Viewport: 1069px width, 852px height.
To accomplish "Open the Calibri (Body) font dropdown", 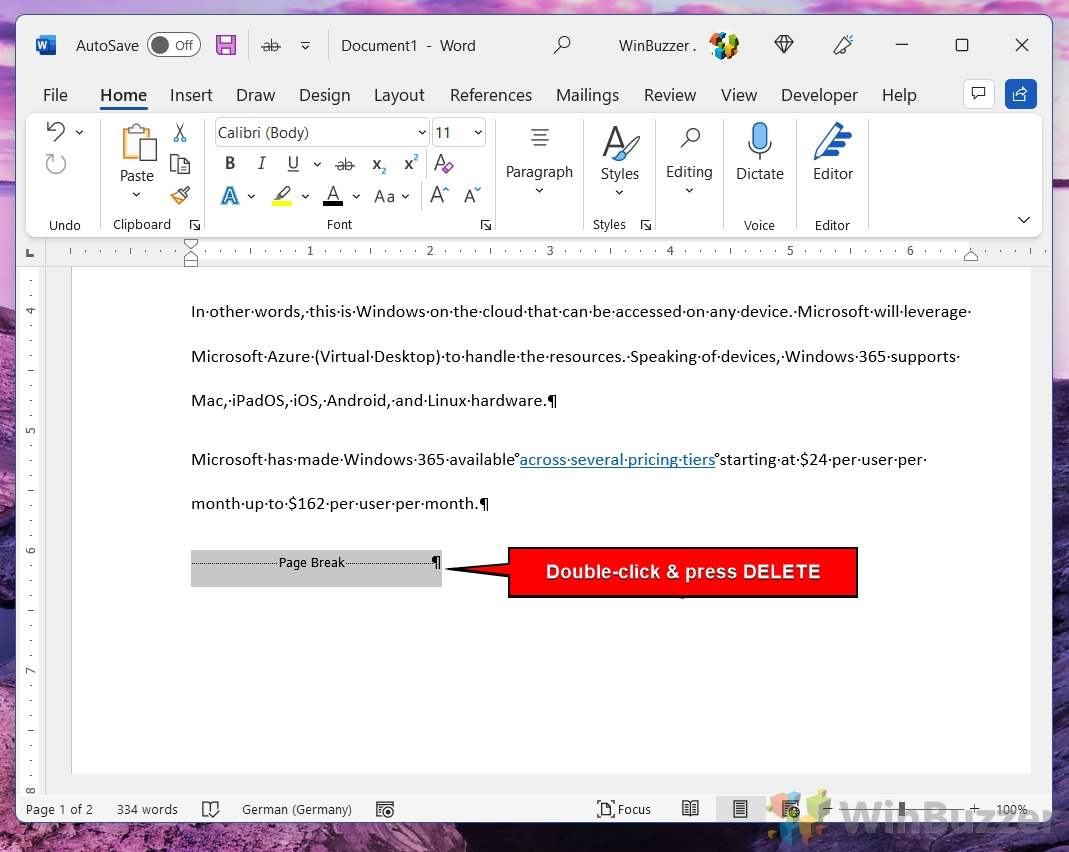I will pyautogui.click(x=422, y=133).
